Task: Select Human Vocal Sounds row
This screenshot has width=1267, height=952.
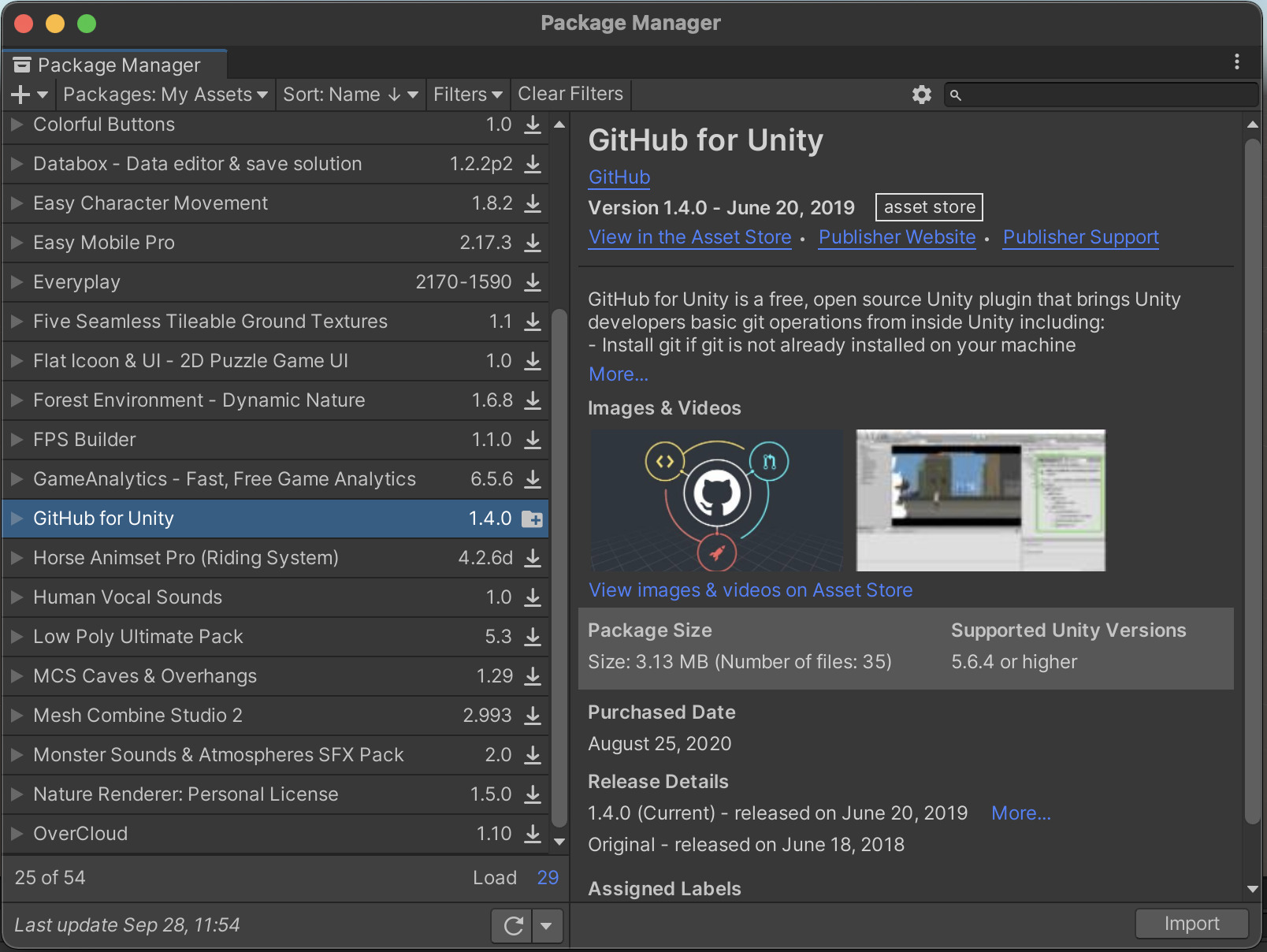Action: (x=275, y=597)
